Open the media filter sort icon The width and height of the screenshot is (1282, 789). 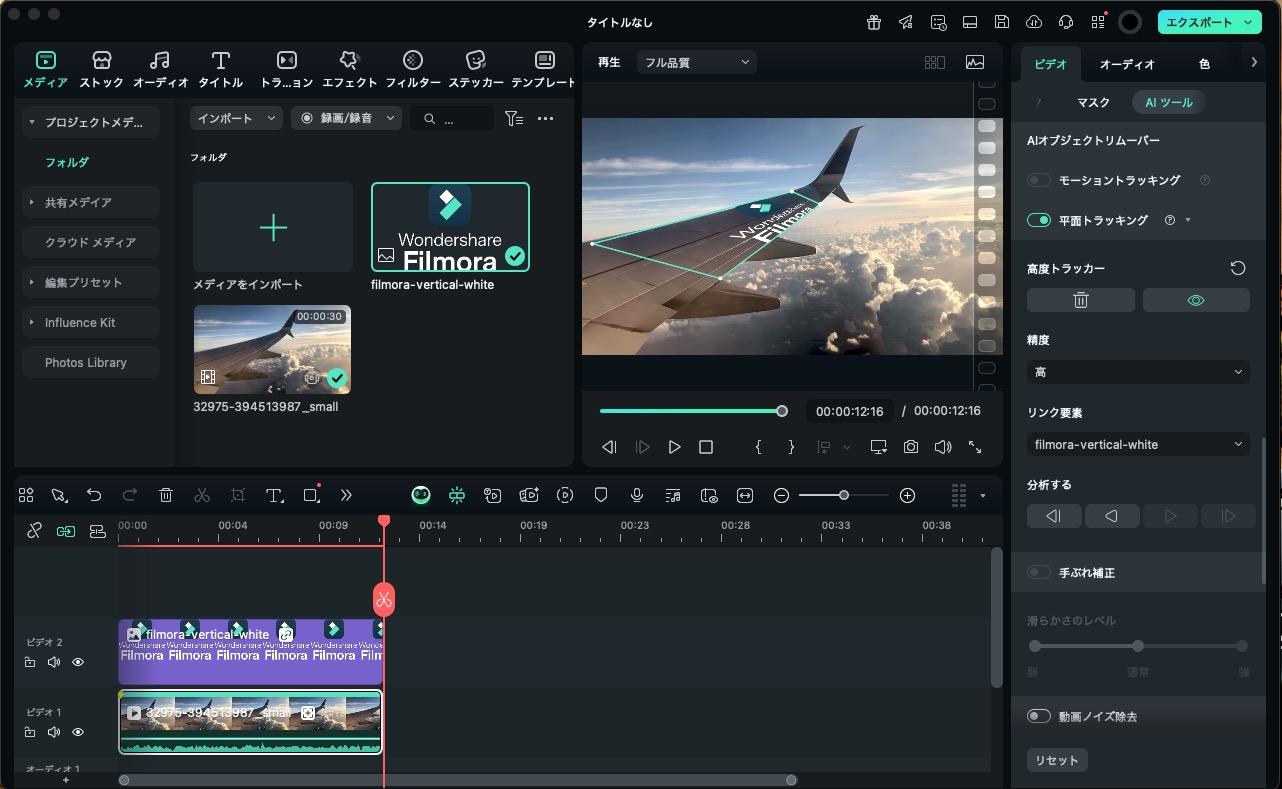pos(514,118)
